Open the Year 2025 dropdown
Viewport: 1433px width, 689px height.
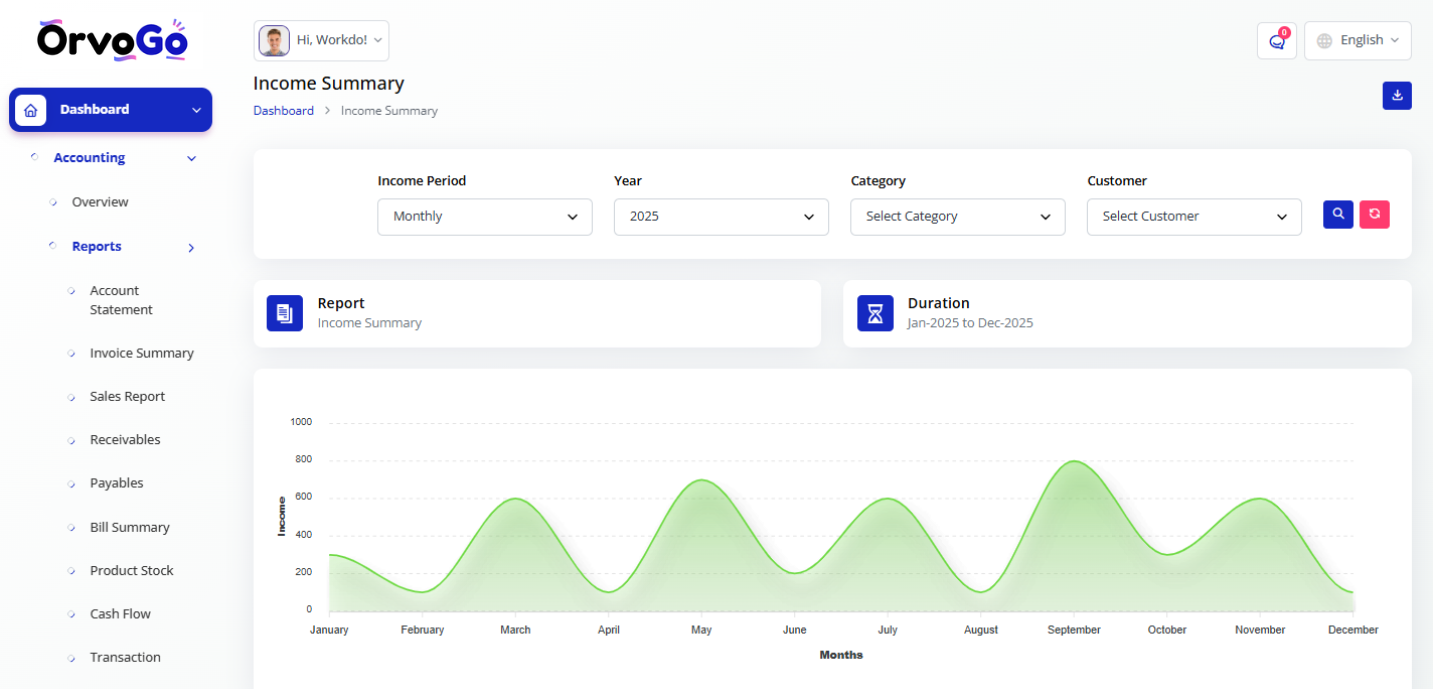pyautogui.click(x=721, y=217)
